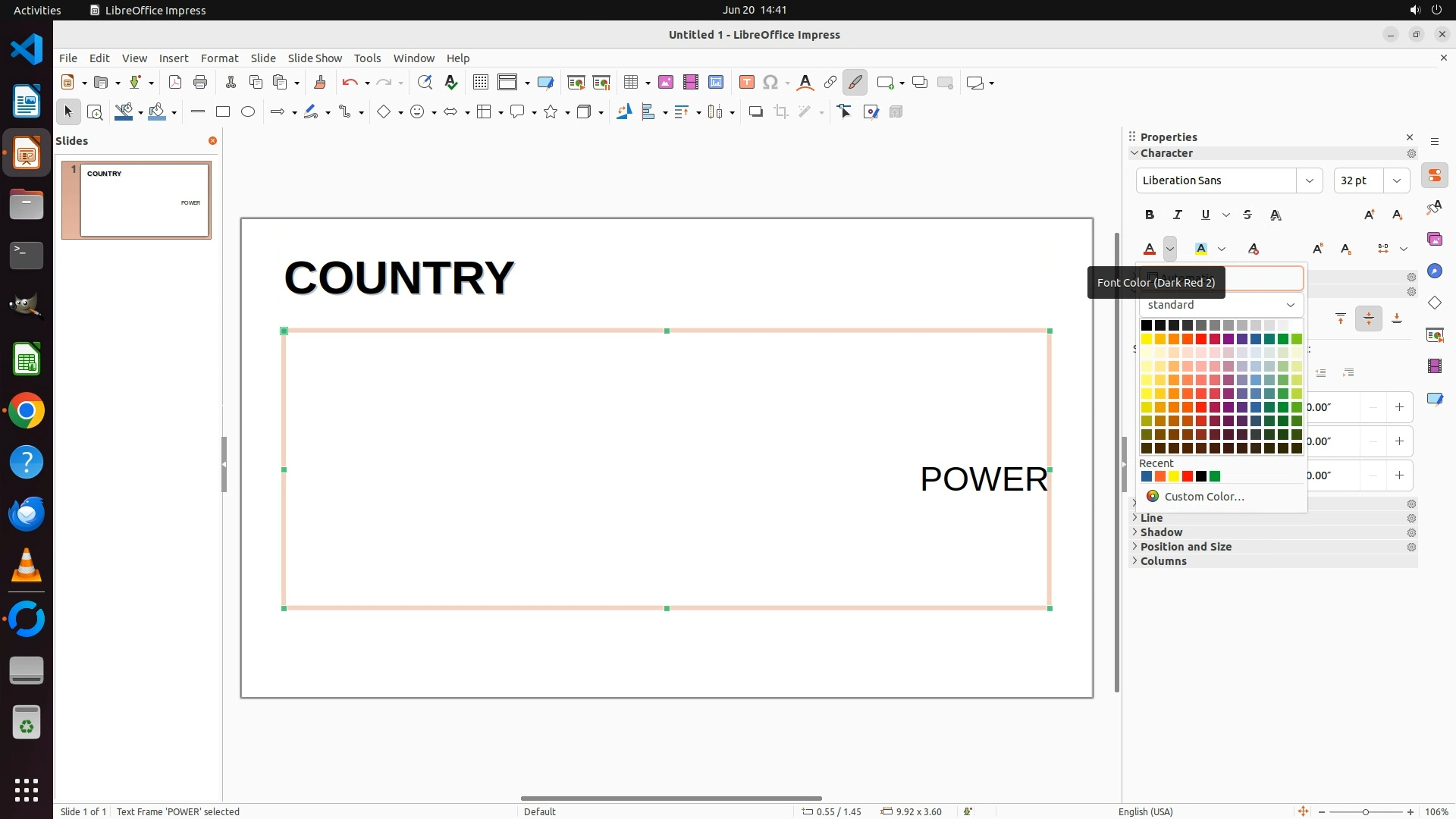Click the Crop Image tool icon
This screenshot has width=1456, height=819.
click(x=781, y=112)
